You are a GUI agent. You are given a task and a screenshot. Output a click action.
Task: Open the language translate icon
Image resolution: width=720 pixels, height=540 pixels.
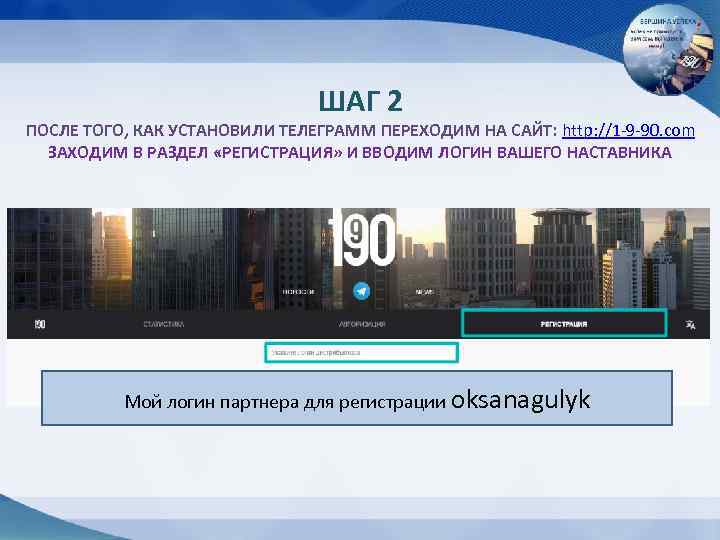[690, 325]
